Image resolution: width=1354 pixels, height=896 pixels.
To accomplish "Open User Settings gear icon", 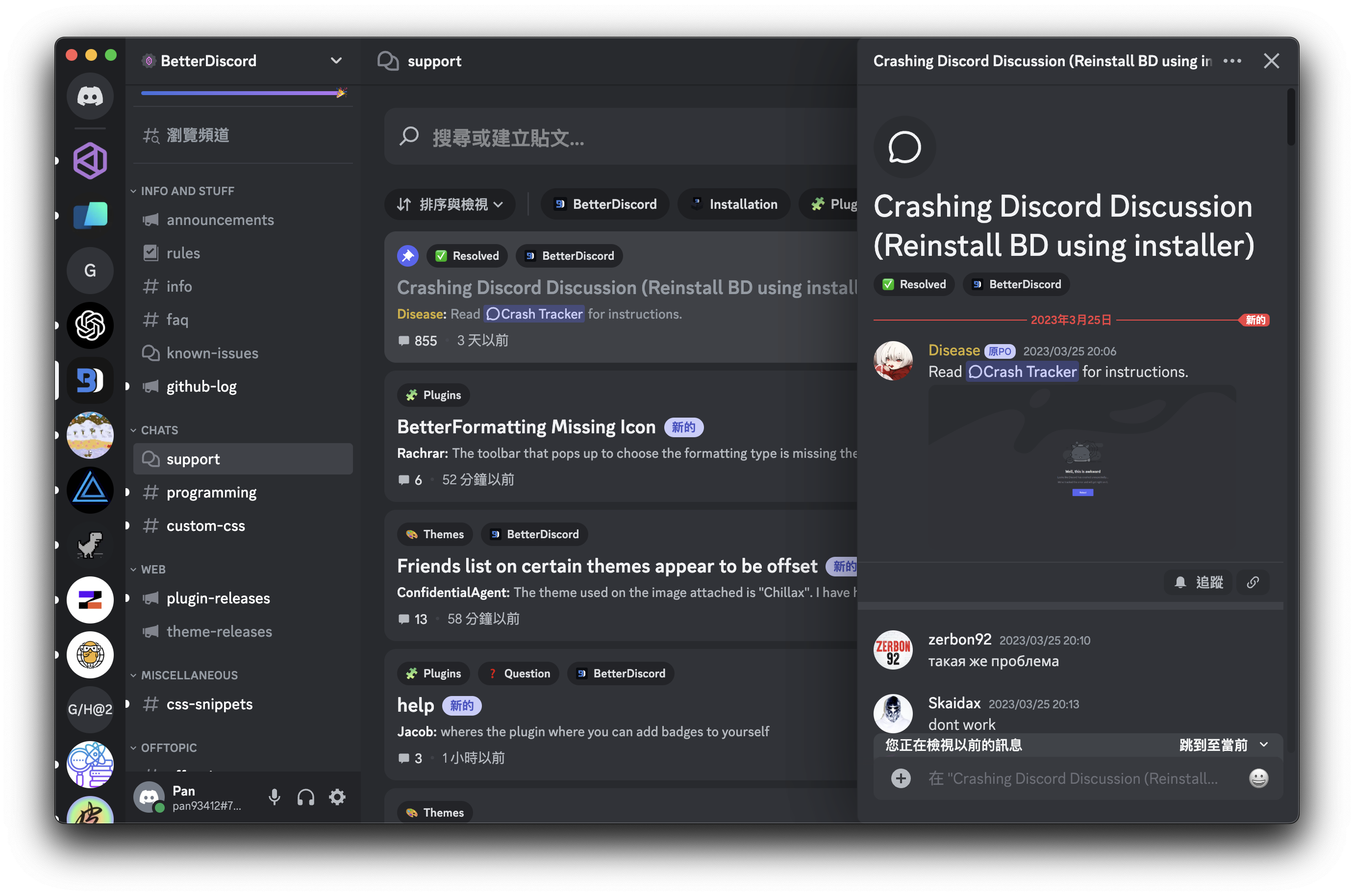I will point(337,796).
